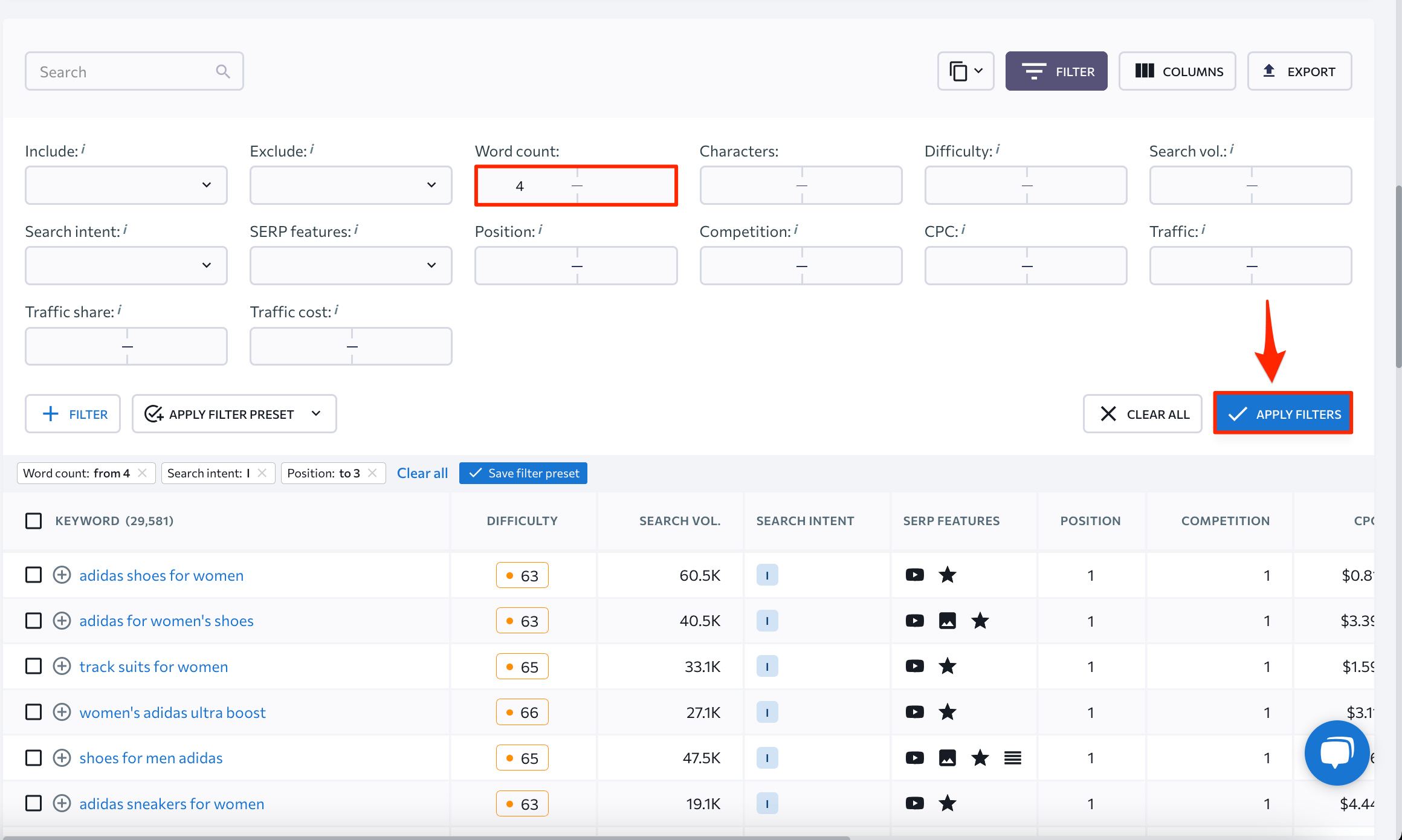Click CLEAR ALL button
Screen dimensions: 1402x840
[x=1143, y=414]
